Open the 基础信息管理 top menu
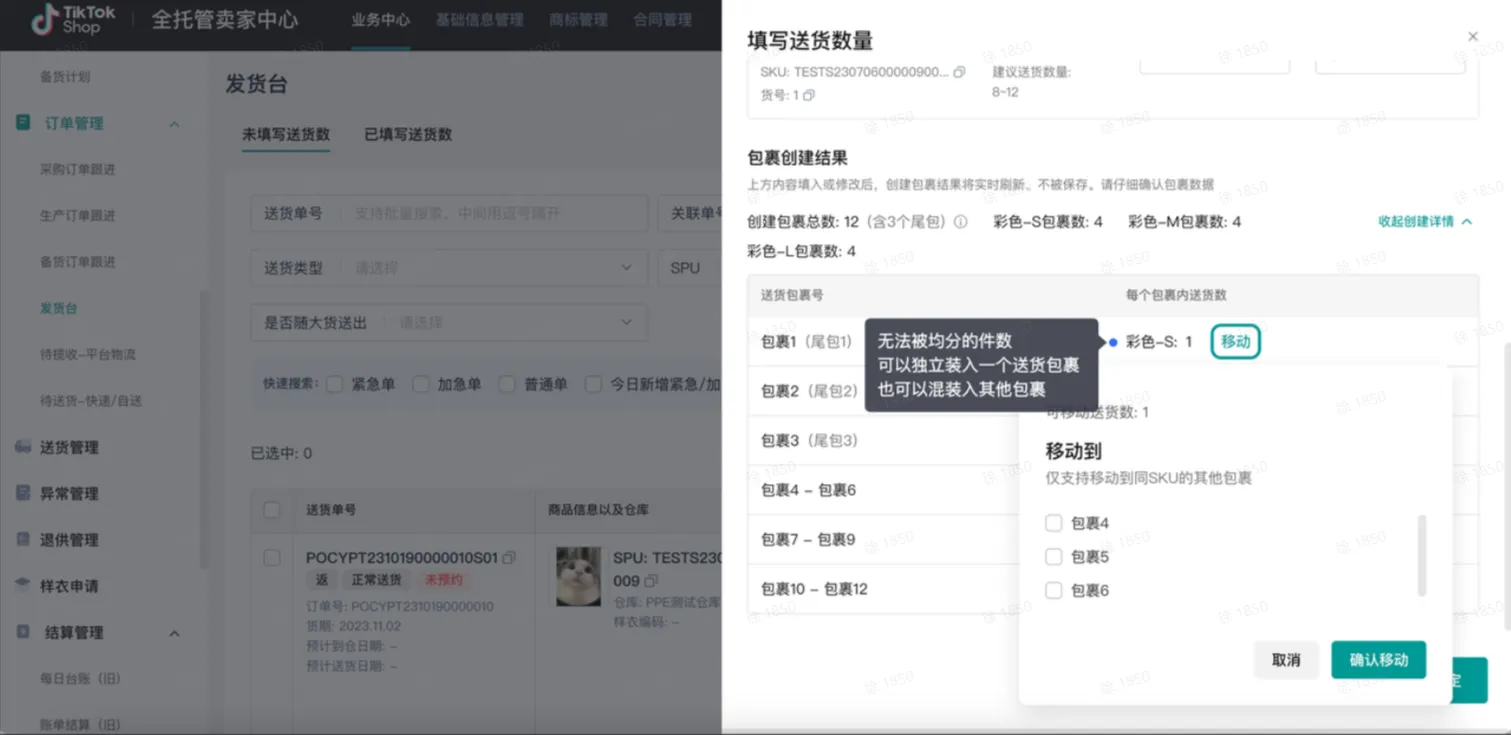The width and height of the screenshot is (1511, 735). (479, 20)
